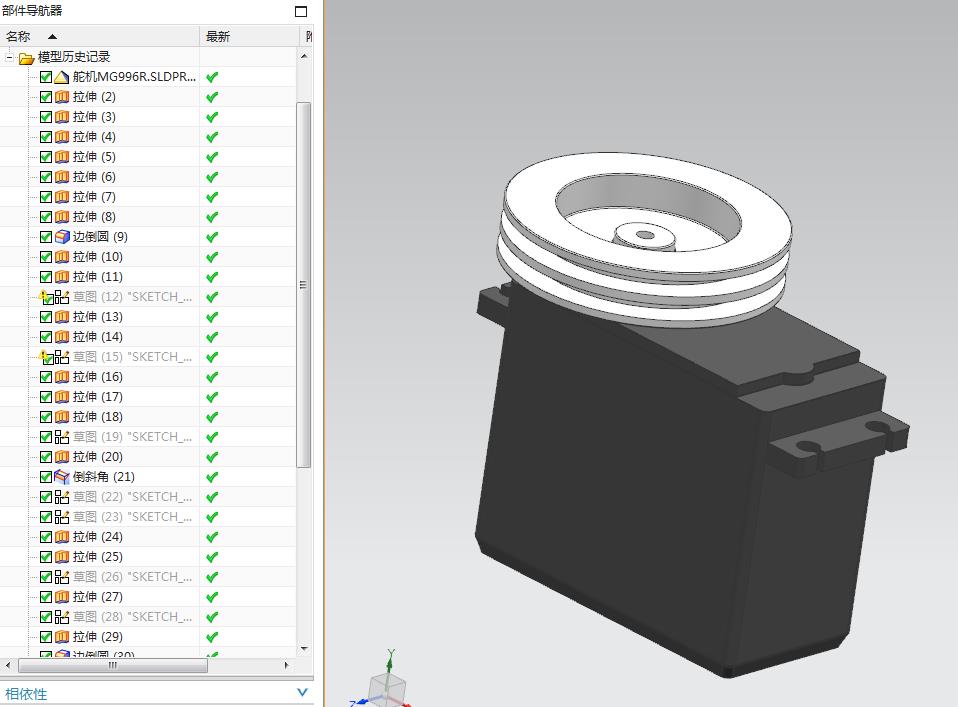Select the 模型历史记录 label
The height and width of the screenshot is (707, 958).
coord(74,57)
